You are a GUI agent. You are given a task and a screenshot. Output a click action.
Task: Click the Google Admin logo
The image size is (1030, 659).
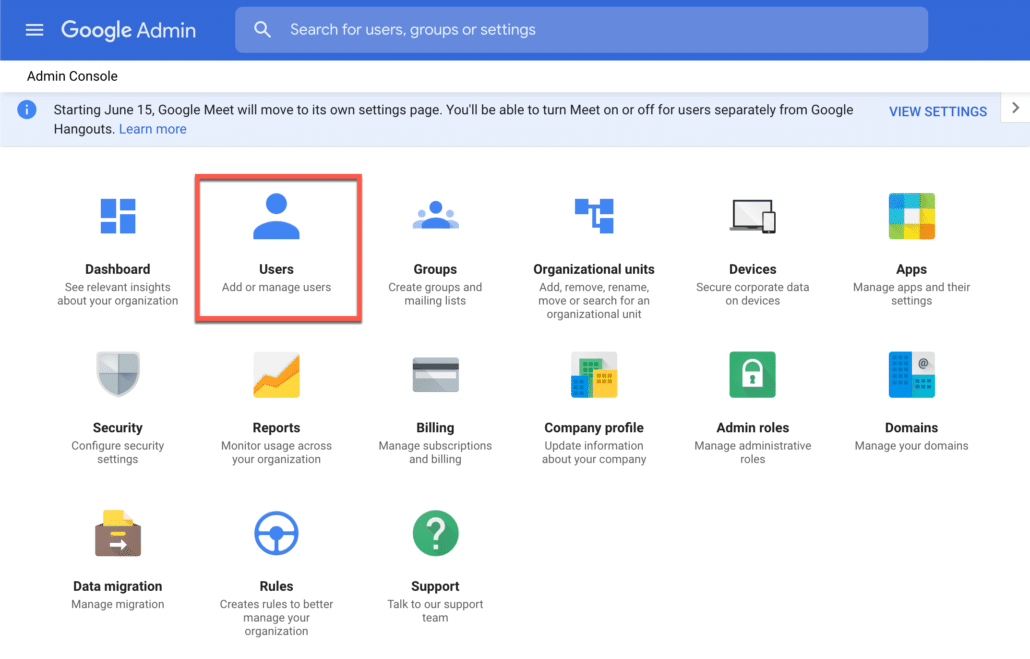pyautogui.click(x=128, y=30)
